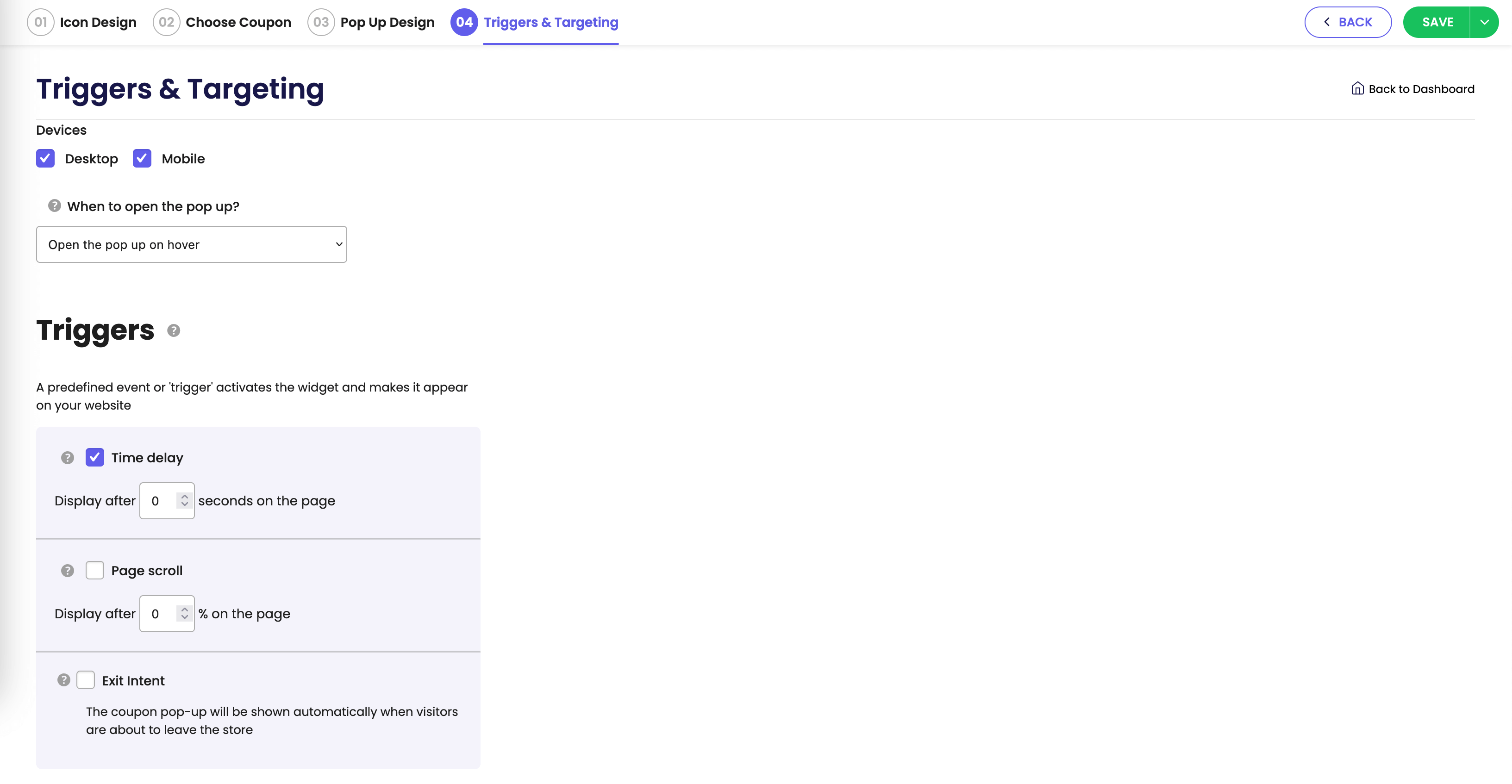The width and height of the screenshot is (1512, 784).
Task: Click the 'Mobile' label text
Action: (183, 159)
